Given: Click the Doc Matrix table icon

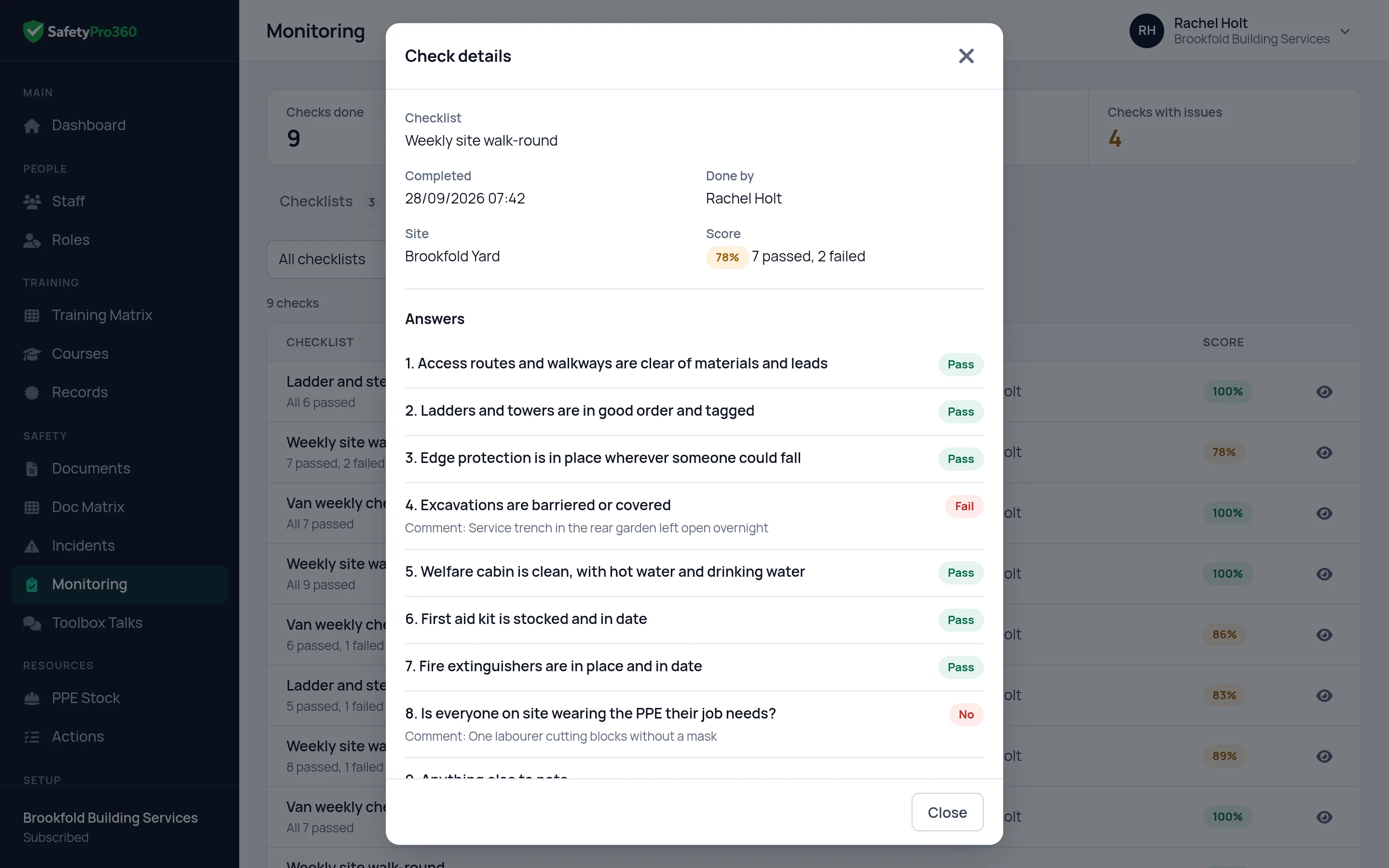Looking at the screenshot, I should click(x=31, y=507).
